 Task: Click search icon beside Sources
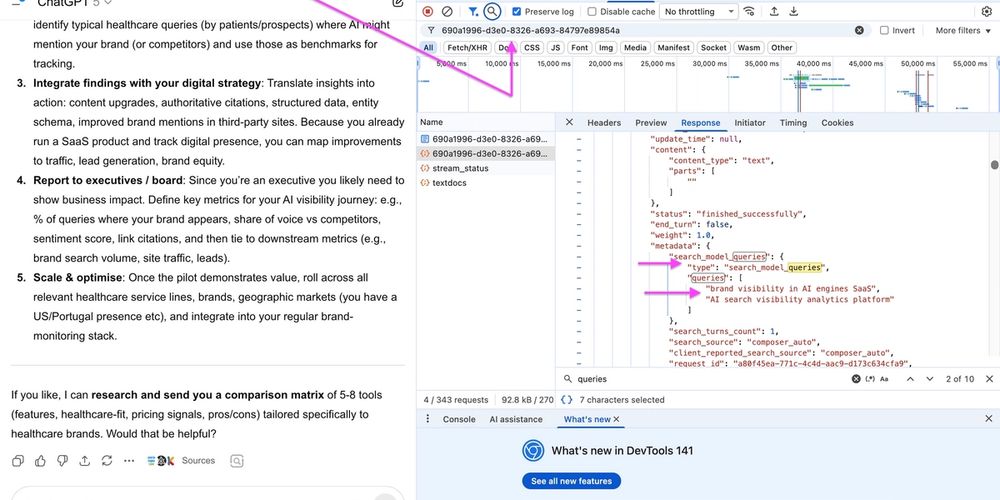pyautogui.click(x=237, y=460)
